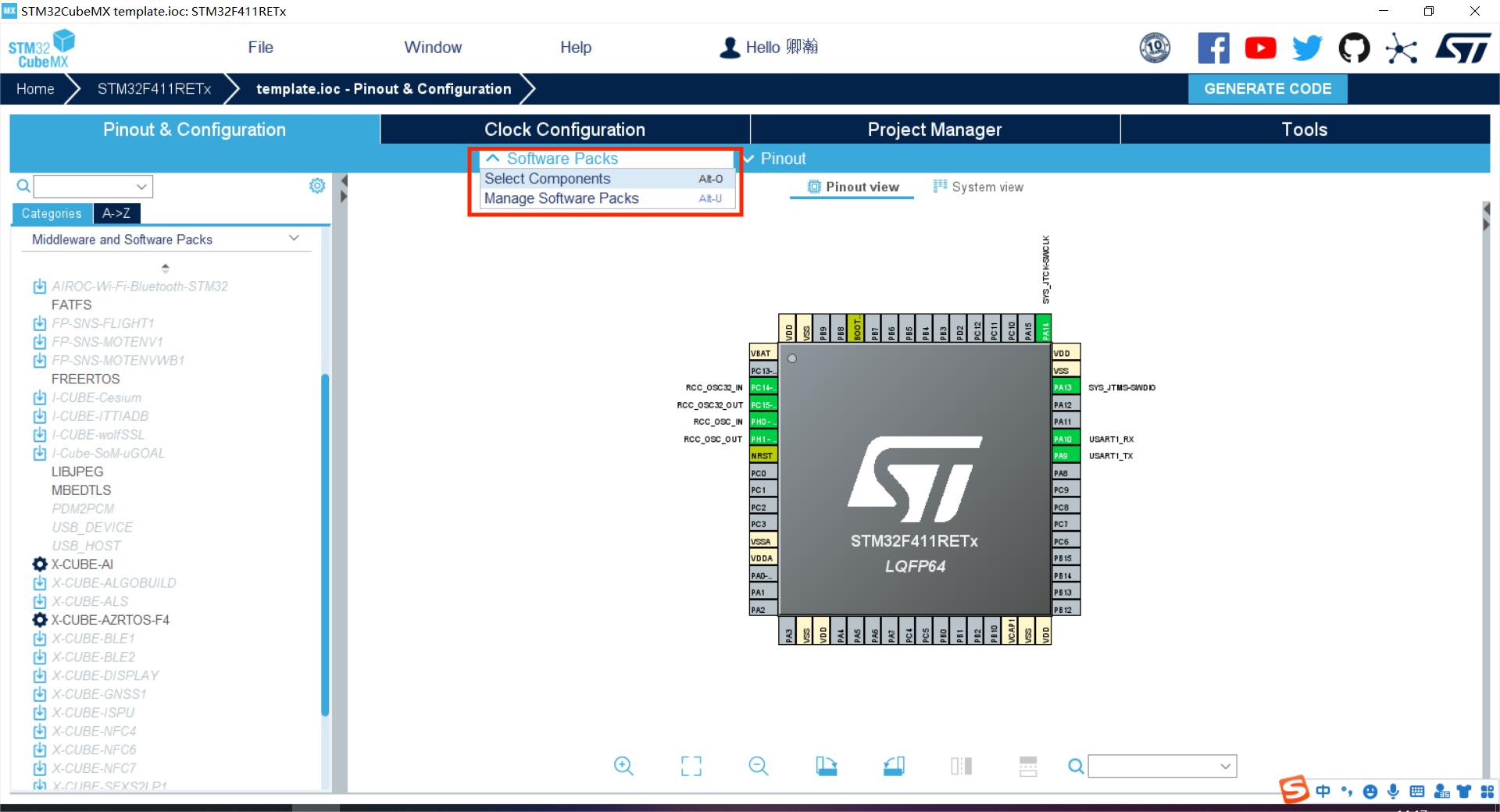Click the zoom in icon below the chip
1500x812 pixels.
tap(623, 766)
